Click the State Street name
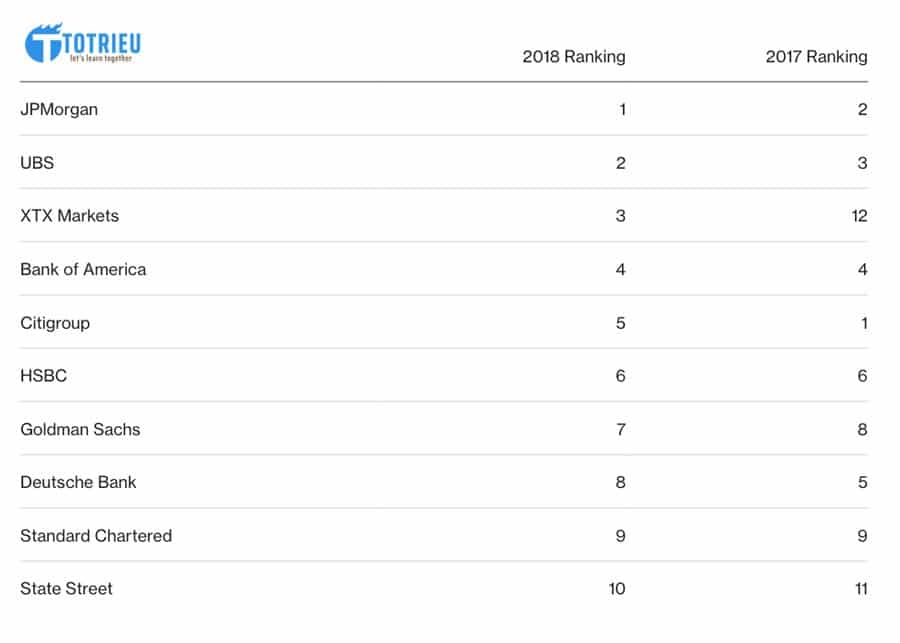The height and width of the screenshot is (643, 900). click(x=66, y=589)
